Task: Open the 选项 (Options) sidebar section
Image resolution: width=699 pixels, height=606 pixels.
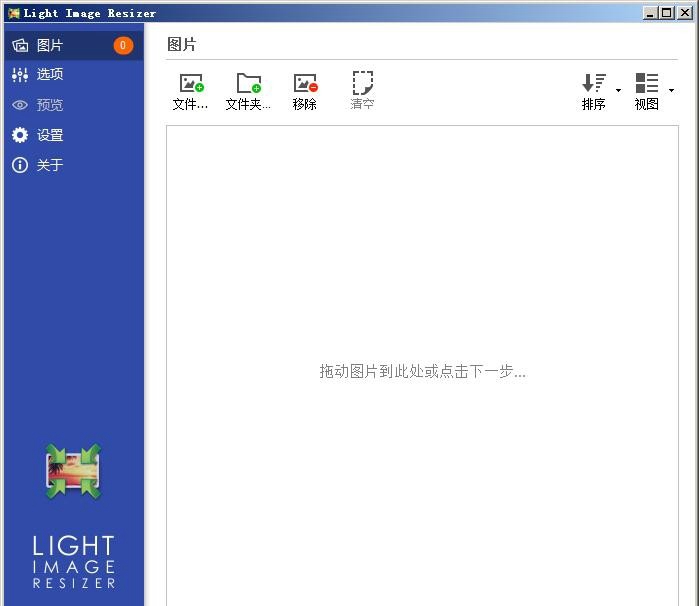Action: pos(74,74)
